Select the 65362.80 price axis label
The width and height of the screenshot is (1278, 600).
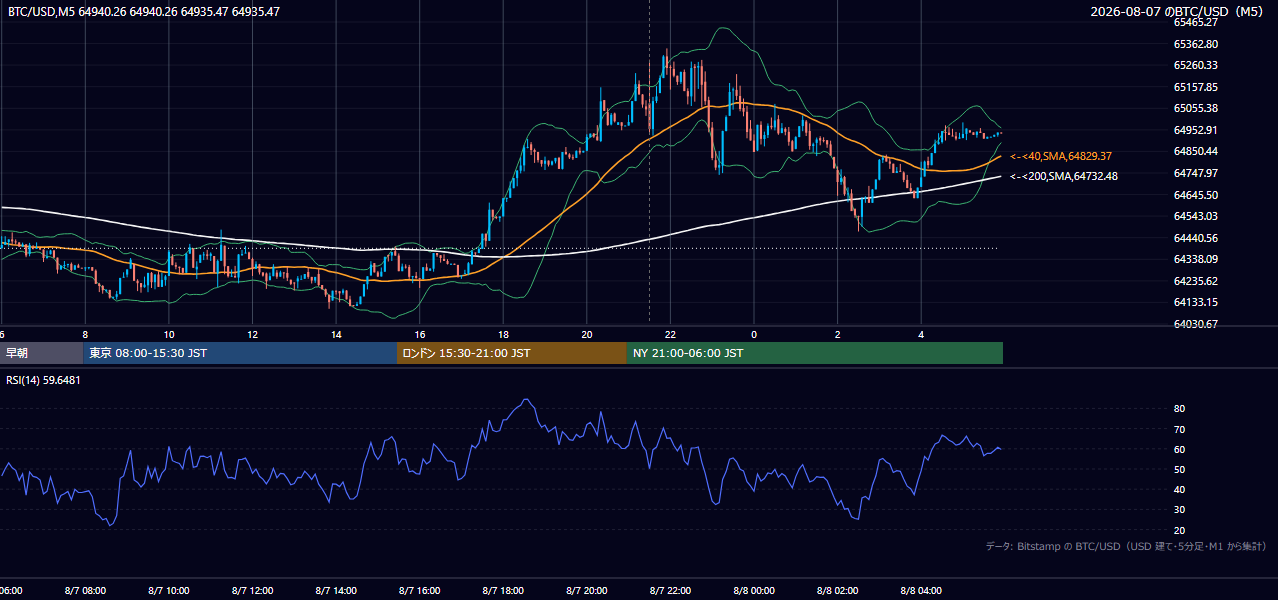(1195, 44)
